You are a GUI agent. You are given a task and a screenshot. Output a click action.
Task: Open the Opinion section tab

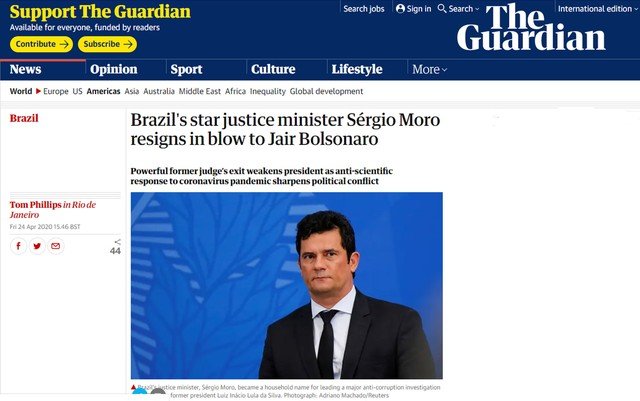[114, 69]
